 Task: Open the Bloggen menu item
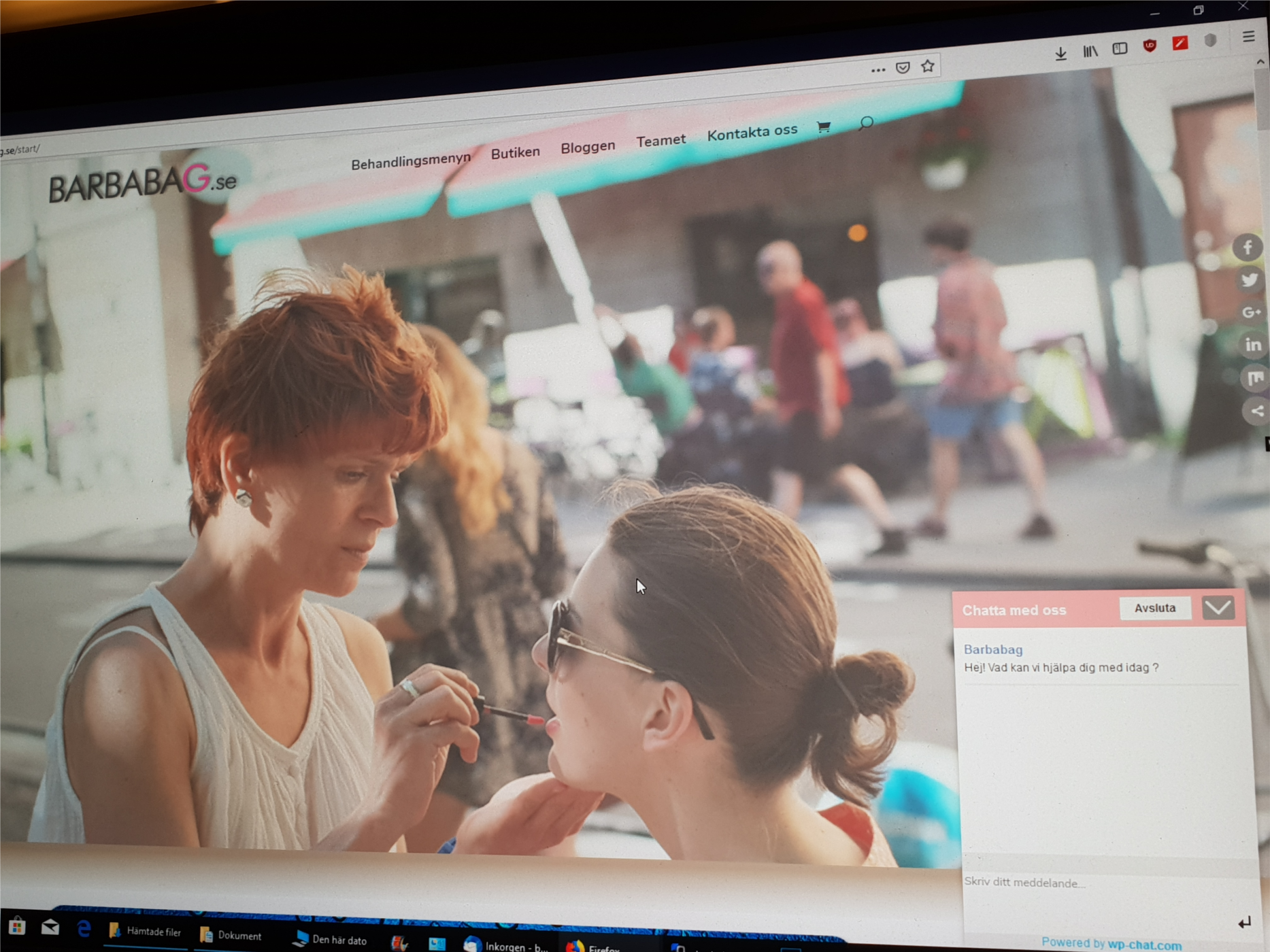pyautogui.click(x=588, y=147)
